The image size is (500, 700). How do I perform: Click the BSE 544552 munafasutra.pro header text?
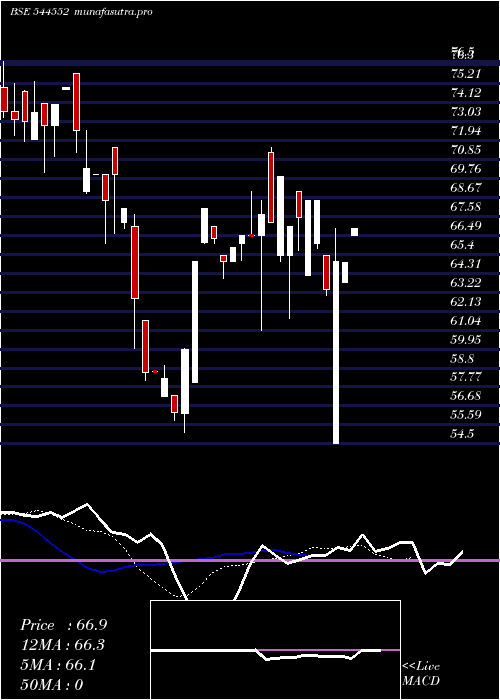(x=81, y=12)
